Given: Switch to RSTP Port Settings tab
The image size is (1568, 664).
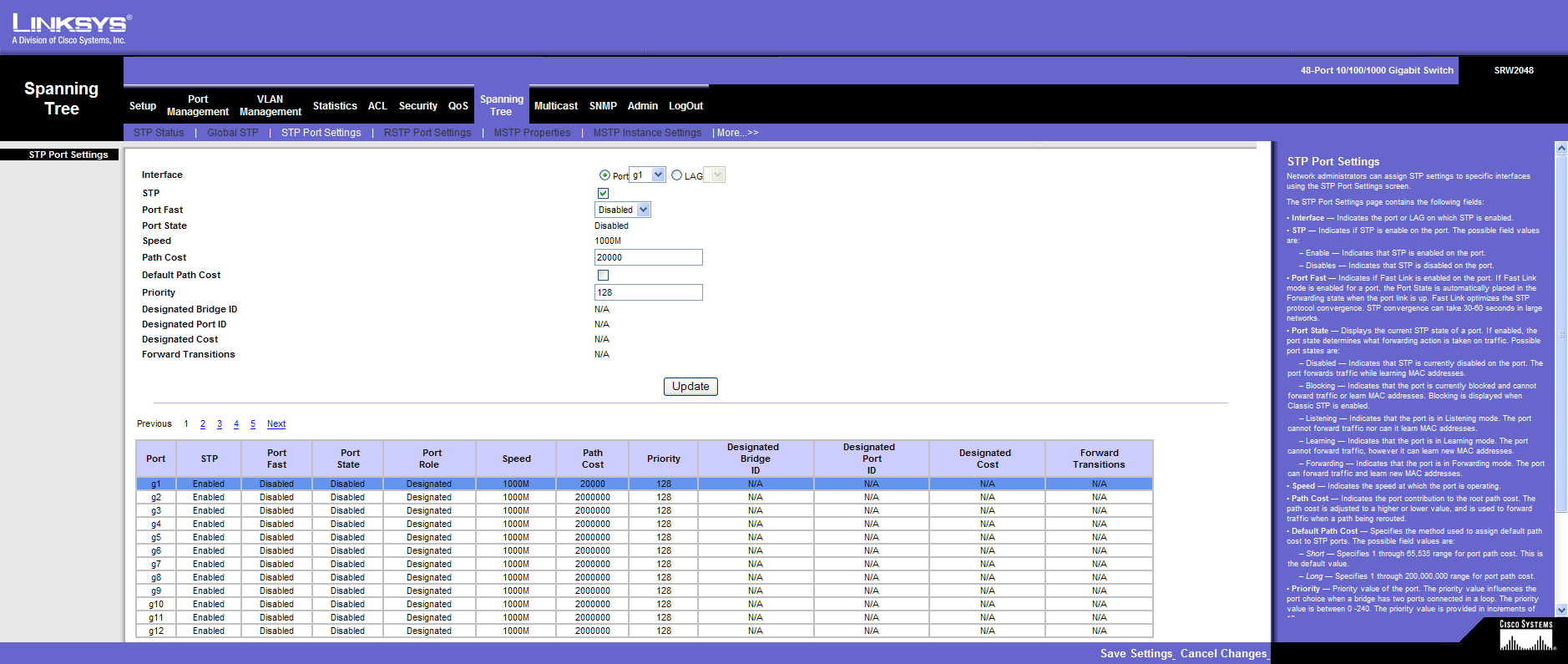Looking at the screenshot, I should coord(427,133).
